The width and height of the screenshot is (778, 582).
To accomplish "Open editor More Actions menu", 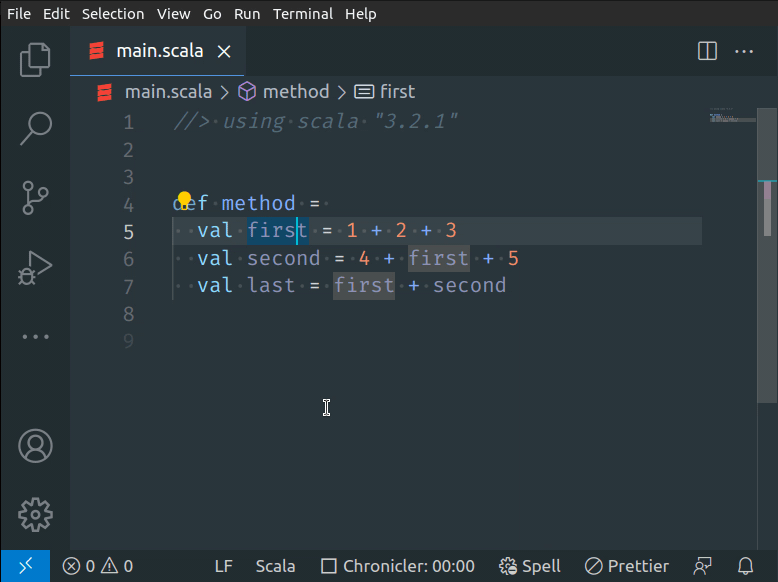I will click(744, 51).
